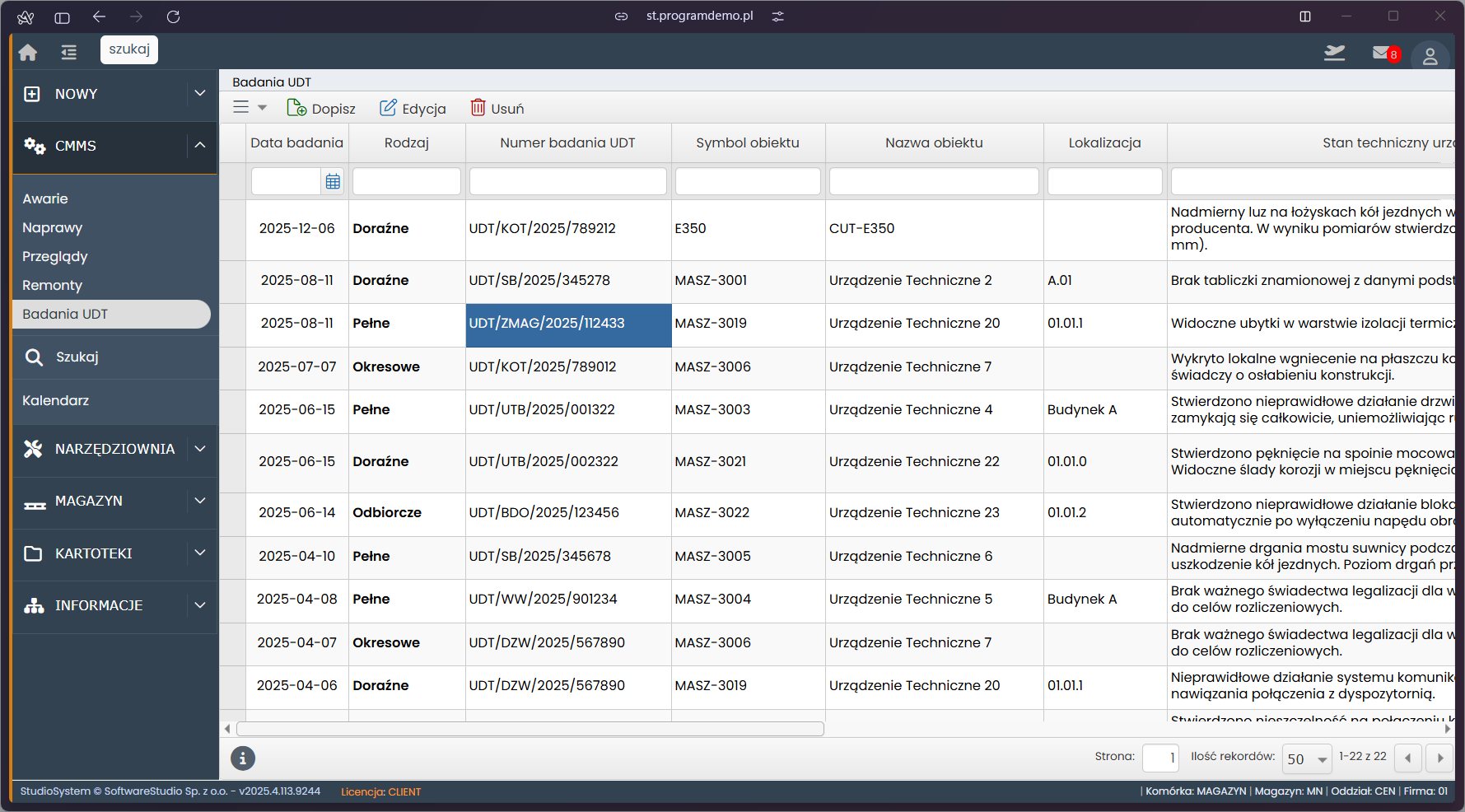Expand the NOWY menu section

[199, 94]
